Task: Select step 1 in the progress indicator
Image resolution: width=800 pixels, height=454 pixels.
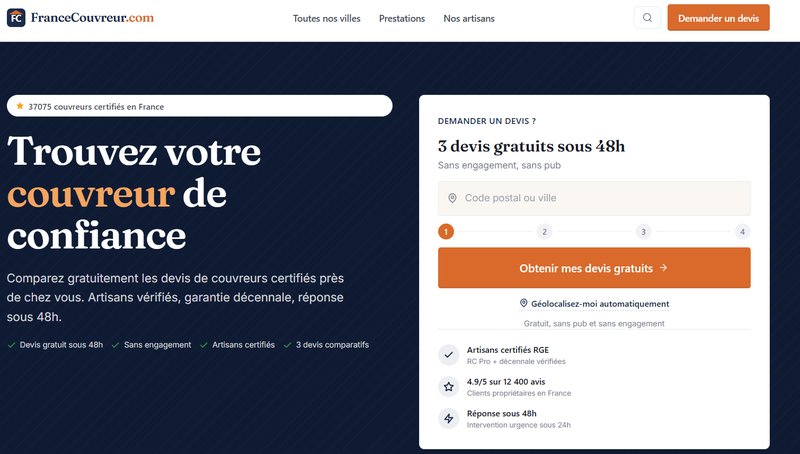Action: [x=446, y=232]
